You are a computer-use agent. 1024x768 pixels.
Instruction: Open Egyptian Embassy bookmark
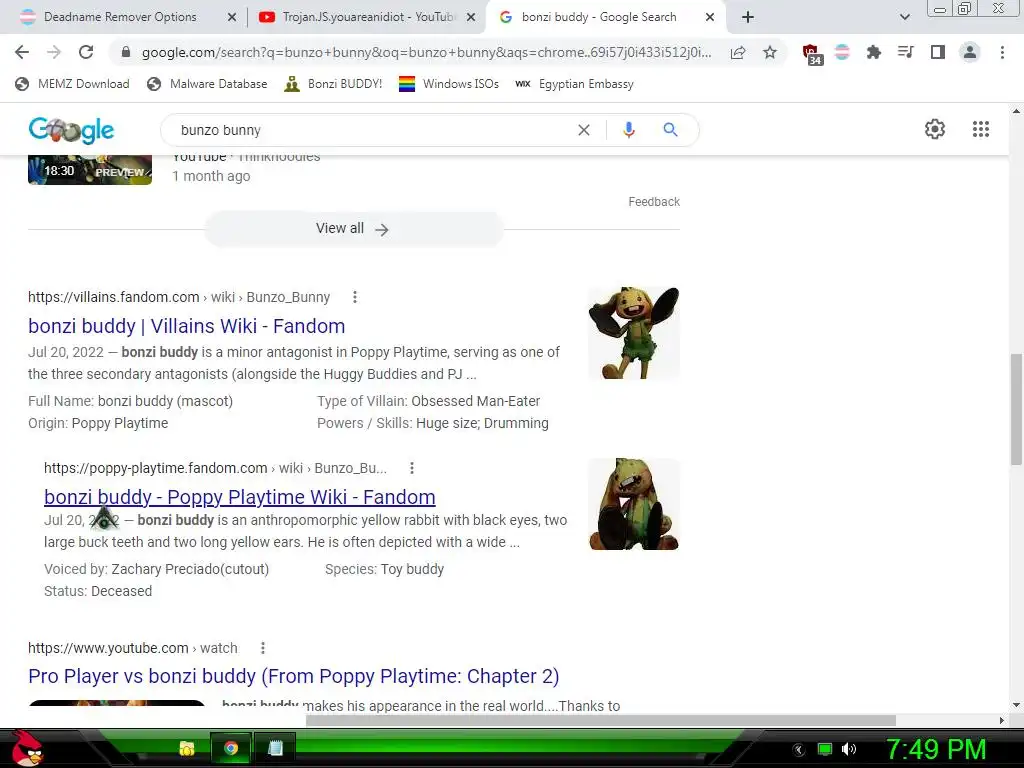click(575, 84)
